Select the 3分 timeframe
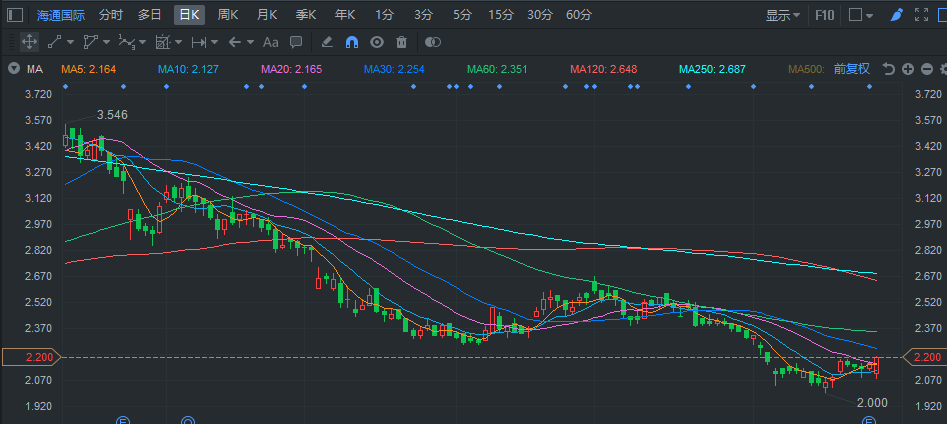The image size is (947, 424). (423, 15)
